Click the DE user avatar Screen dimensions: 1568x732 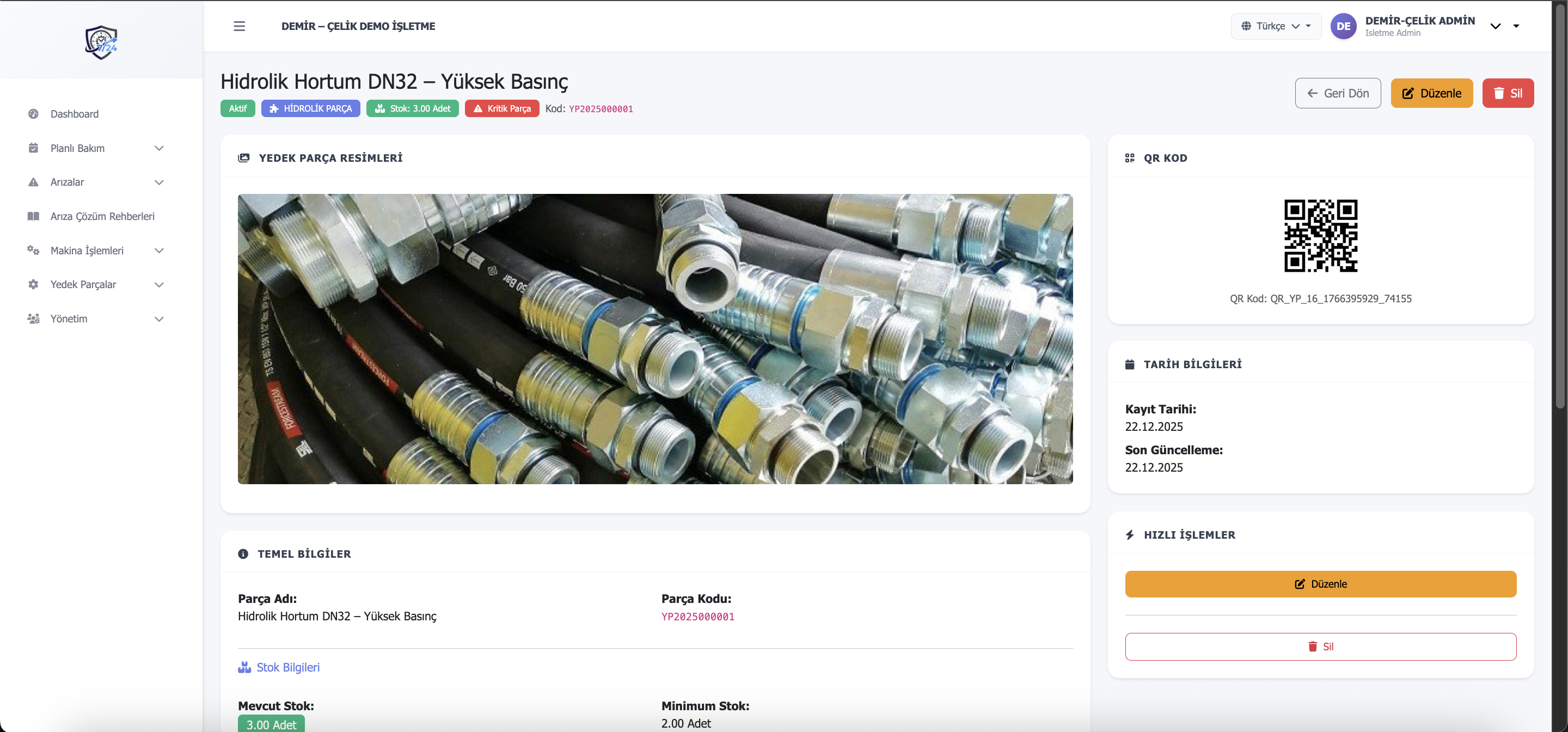pos(1343,26)
